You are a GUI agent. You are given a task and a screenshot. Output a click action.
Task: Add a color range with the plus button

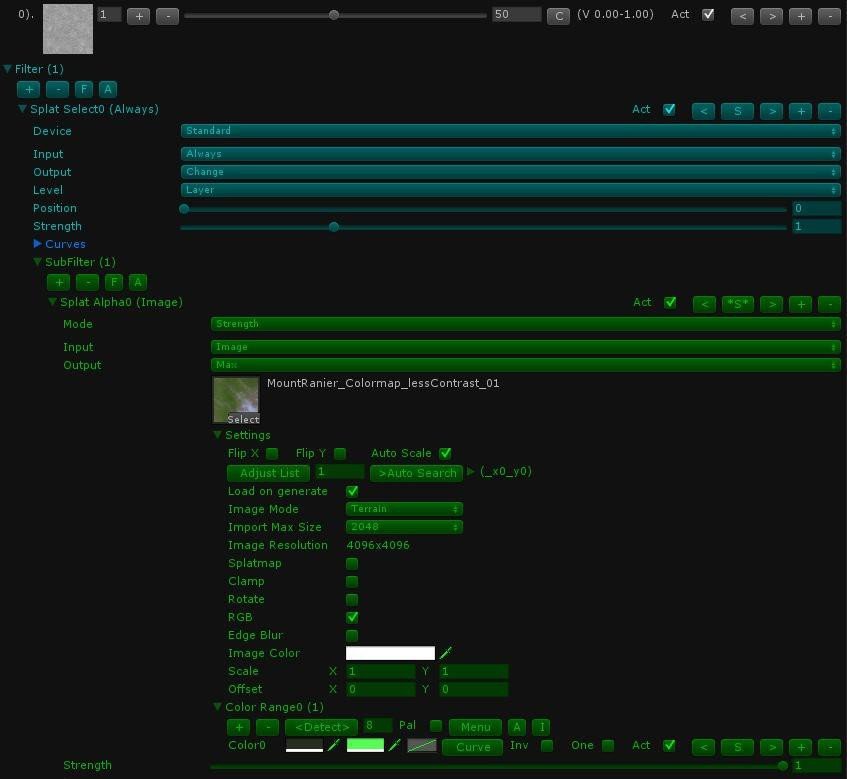coord(239,727)
